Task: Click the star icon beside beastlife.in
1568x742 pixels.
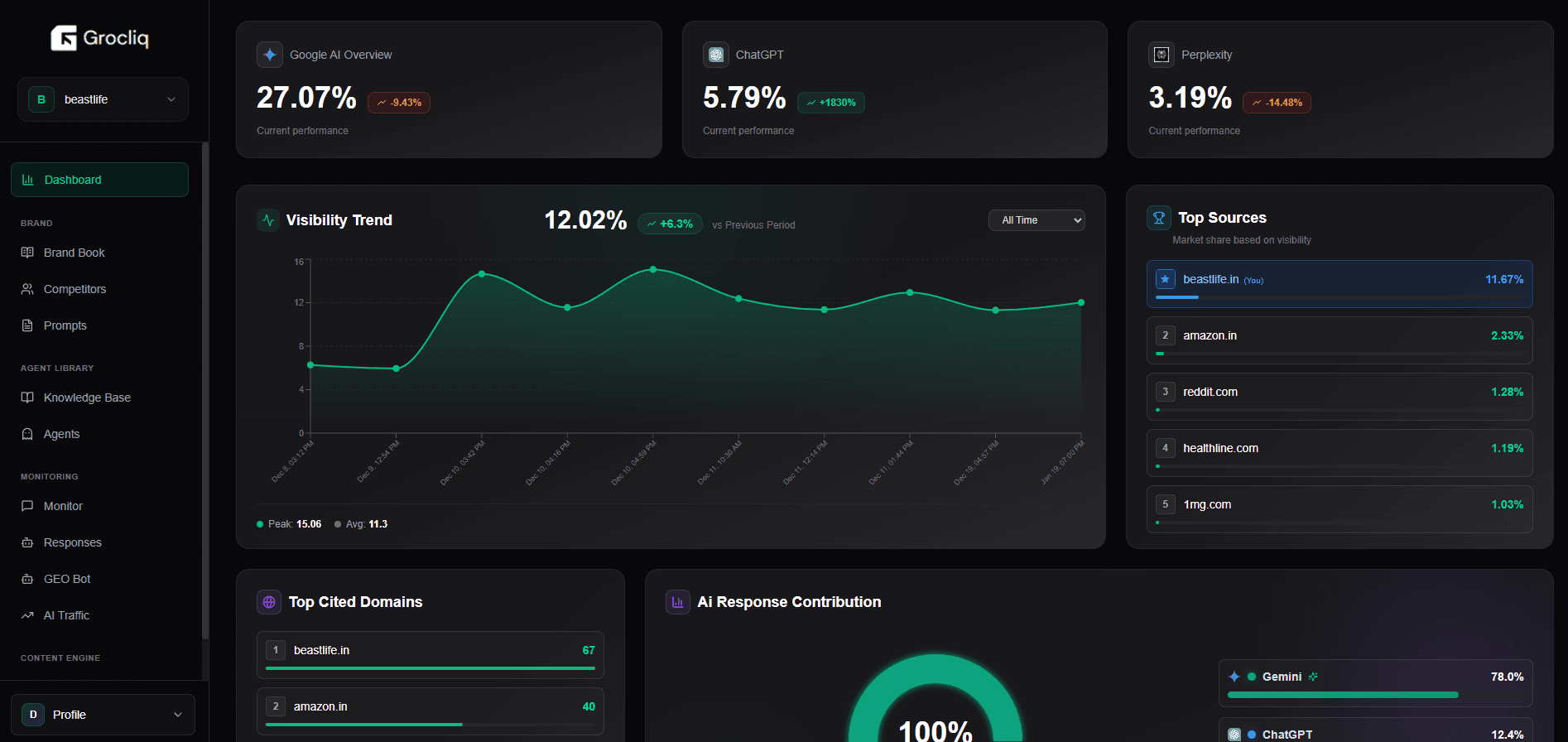Action: 1165,279
